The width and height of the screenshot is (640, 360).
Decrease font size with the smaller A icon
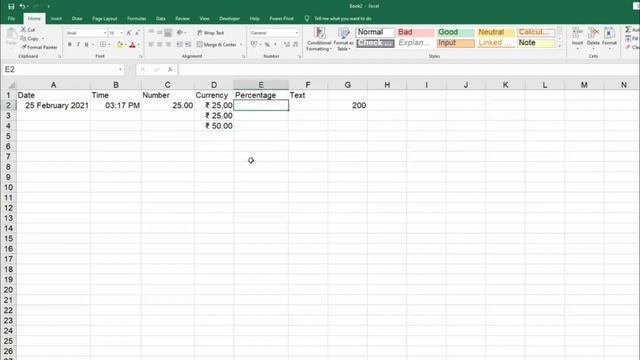pos(137,33)
